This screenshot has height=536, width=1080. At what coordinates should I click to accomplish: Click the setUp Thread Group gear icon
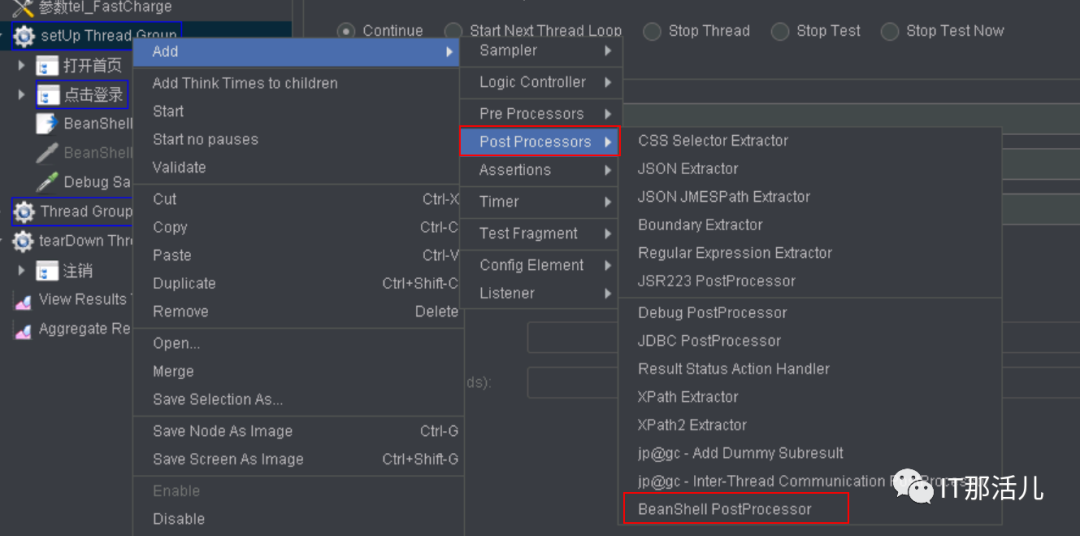tap(23, 36)
